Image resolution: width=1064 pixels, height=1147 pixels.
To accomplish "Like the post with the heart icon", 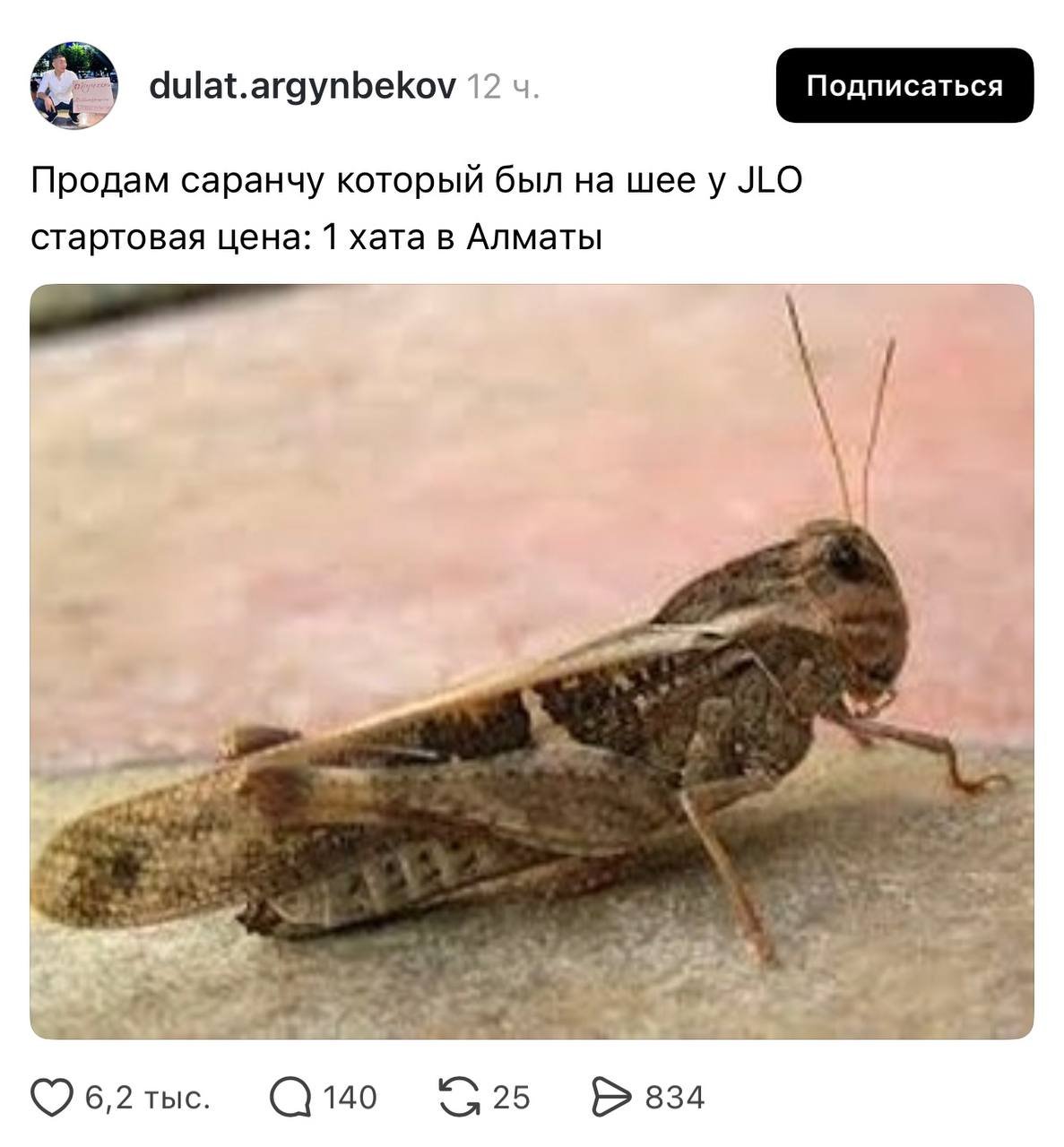I will (x=52, y=1098).
